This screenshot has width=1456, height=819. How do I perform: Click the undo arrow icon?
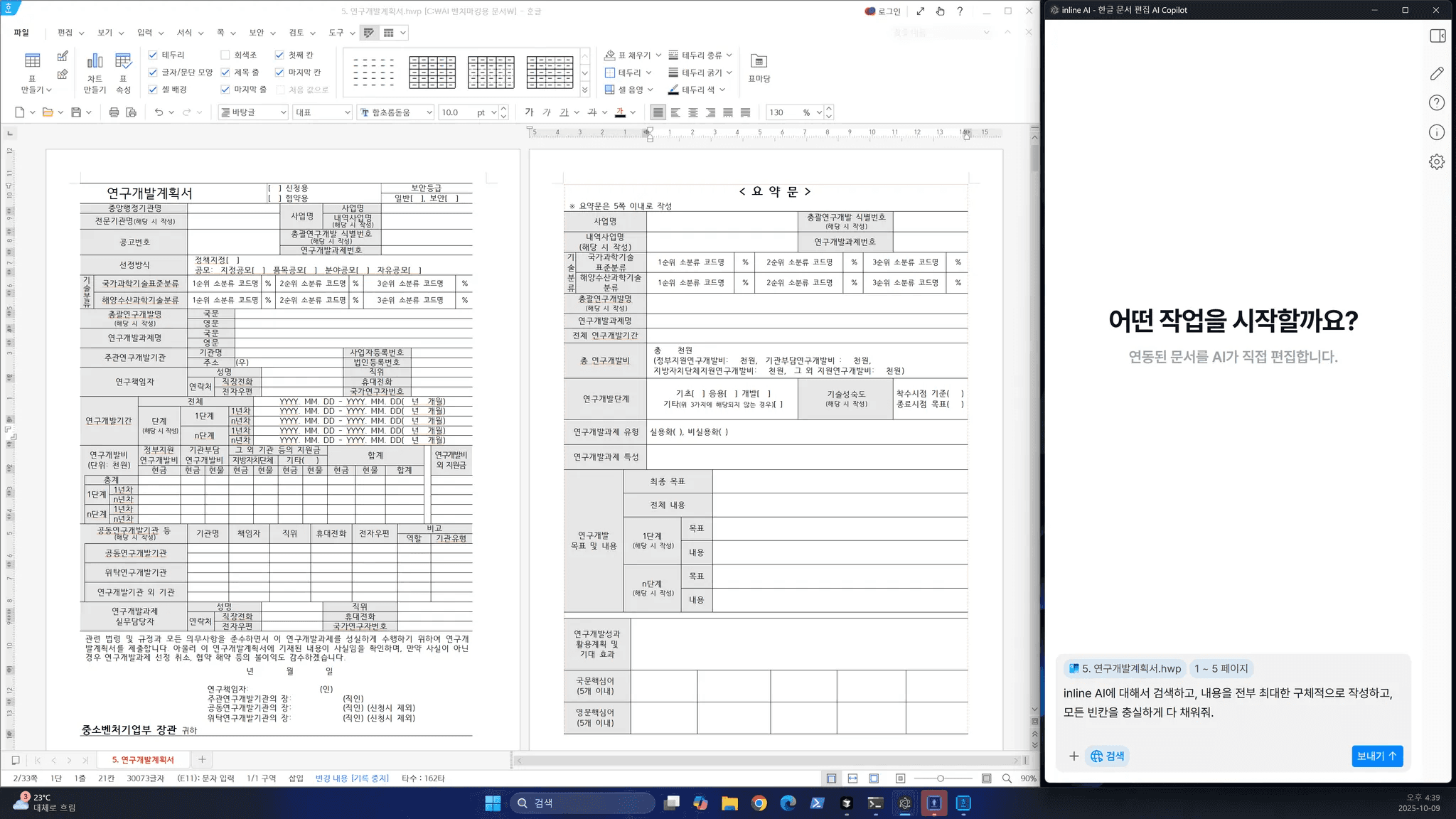pos(159,112)
